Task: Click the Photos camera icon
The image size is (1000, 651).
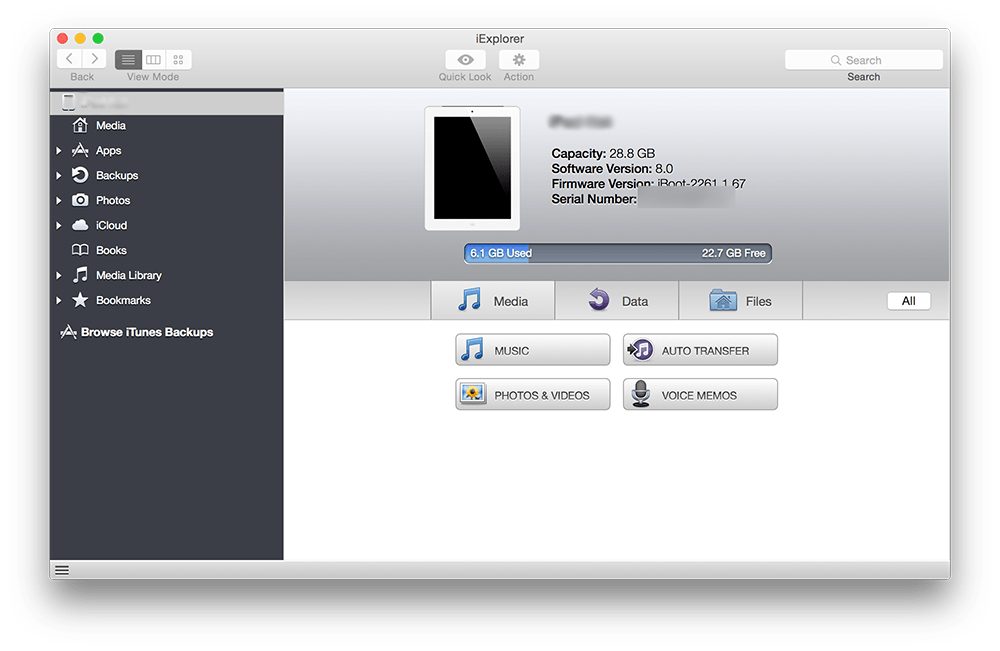Action: click(x=80, y=200)
